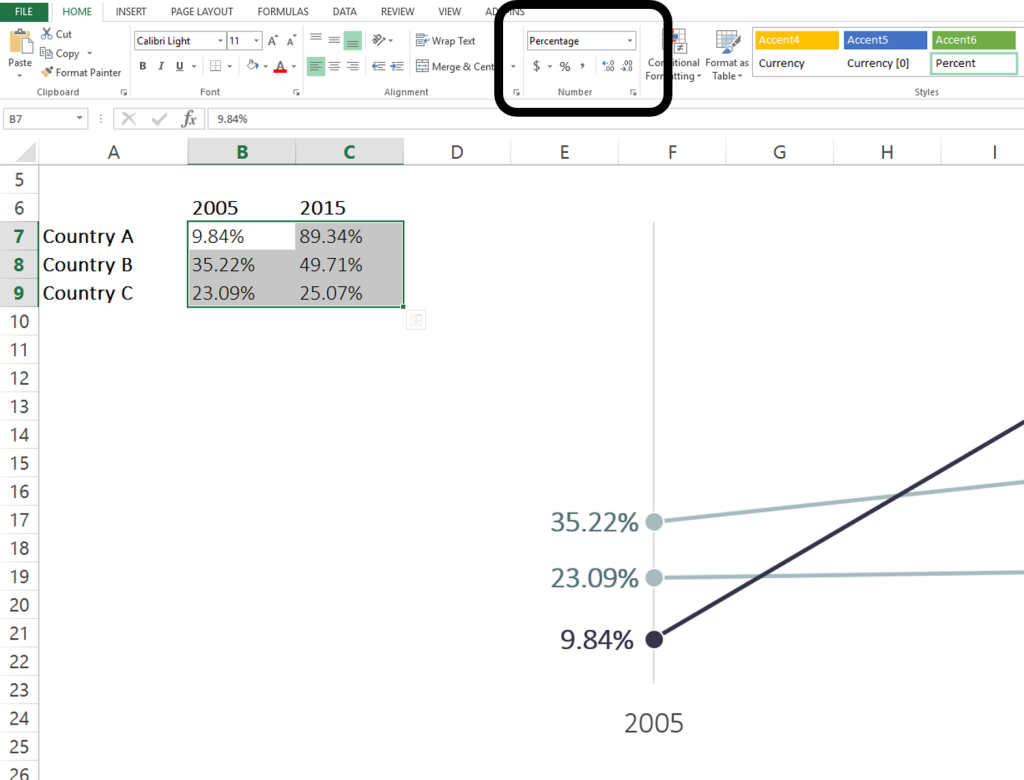Increase font size with the larger A
The image size is (1024, 780).
tap(272, 41)
